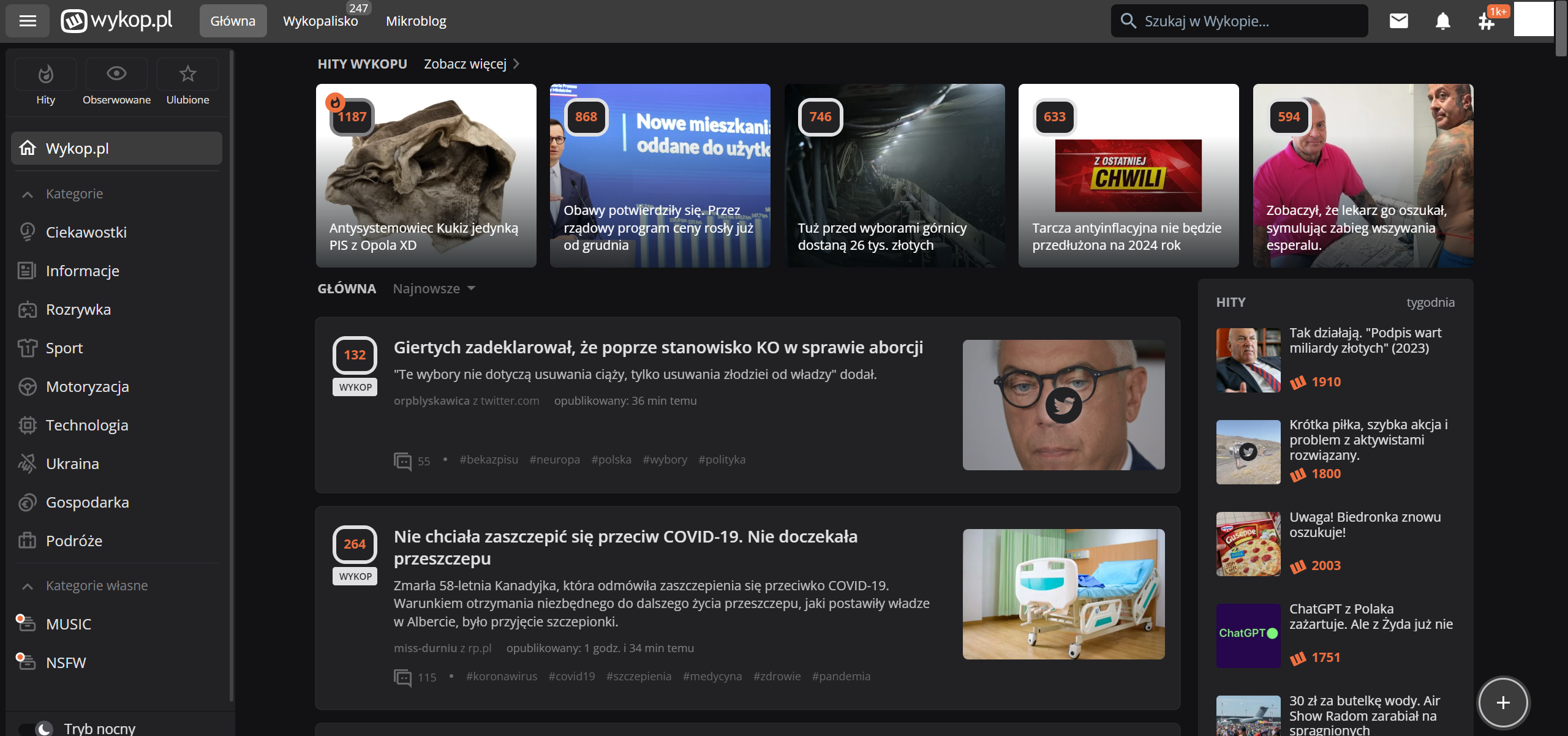Open comments icon on Giertych article
The height and width of the screenshot is (736, 1568).
pos(402,460)
